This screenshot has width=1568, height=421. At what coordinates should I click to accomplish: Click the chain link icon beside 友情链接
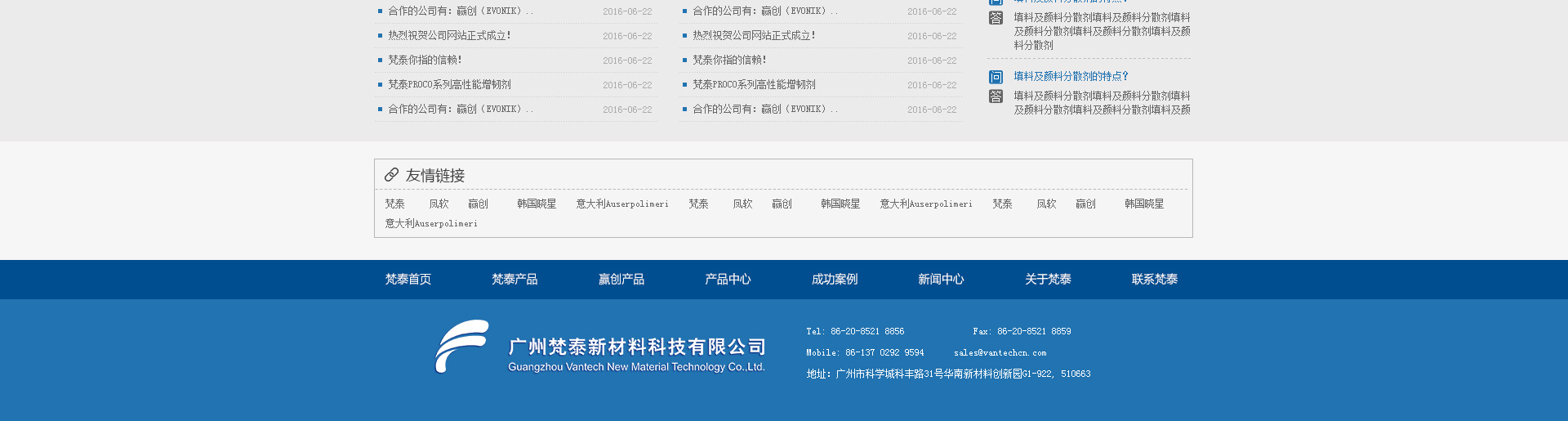point(392,175)
